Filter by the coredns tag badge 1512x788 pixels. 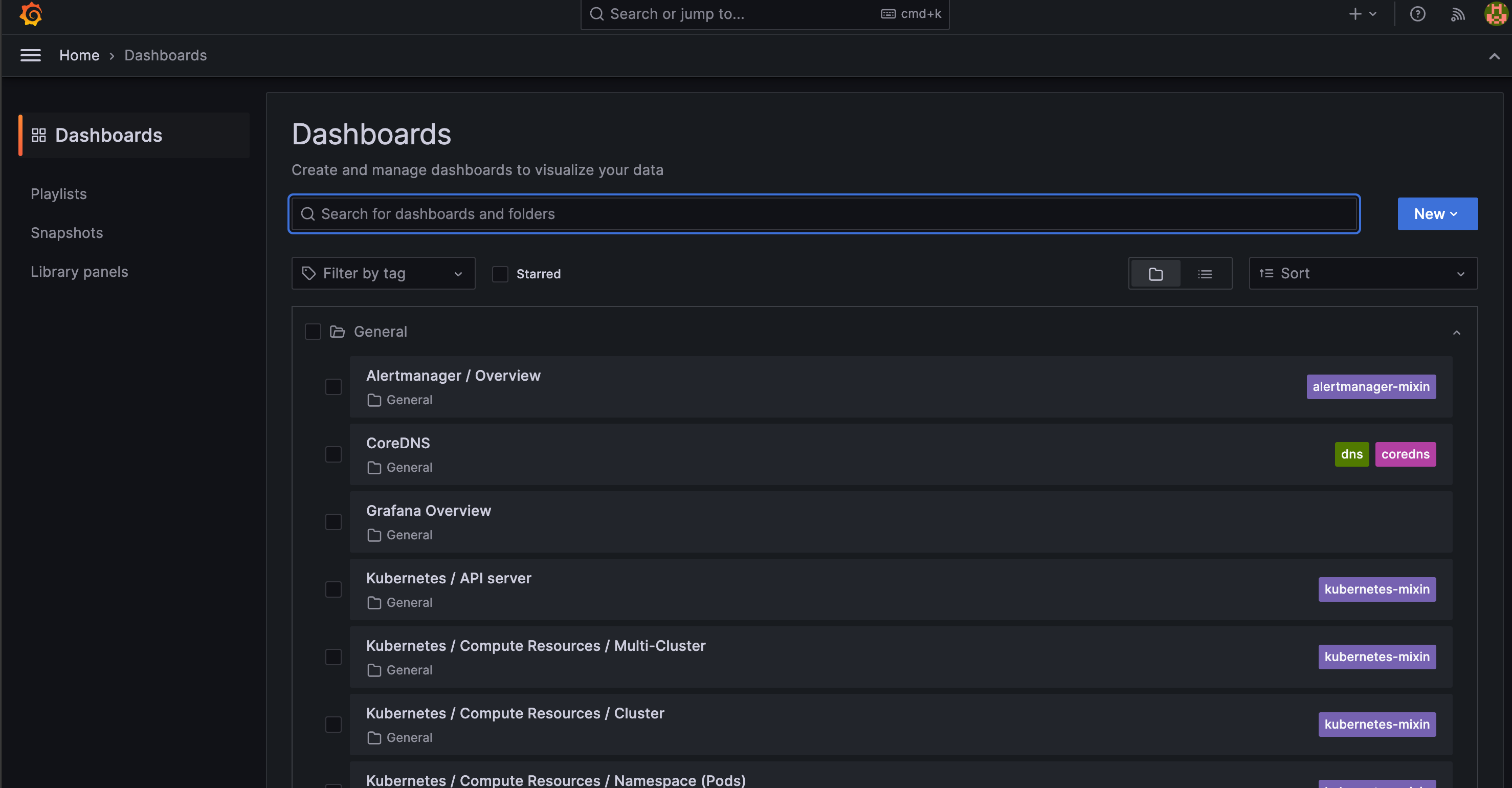(x=1405, y=454)
